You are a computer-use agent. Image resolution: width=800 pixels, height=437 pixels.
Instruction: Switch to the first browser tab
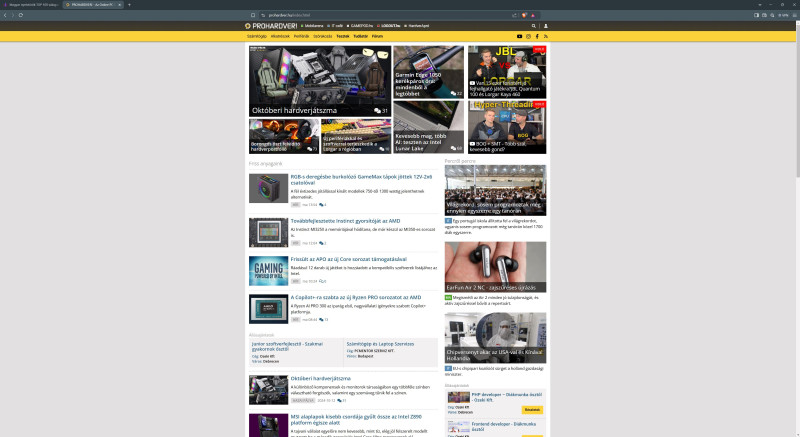tap(31, 5)
